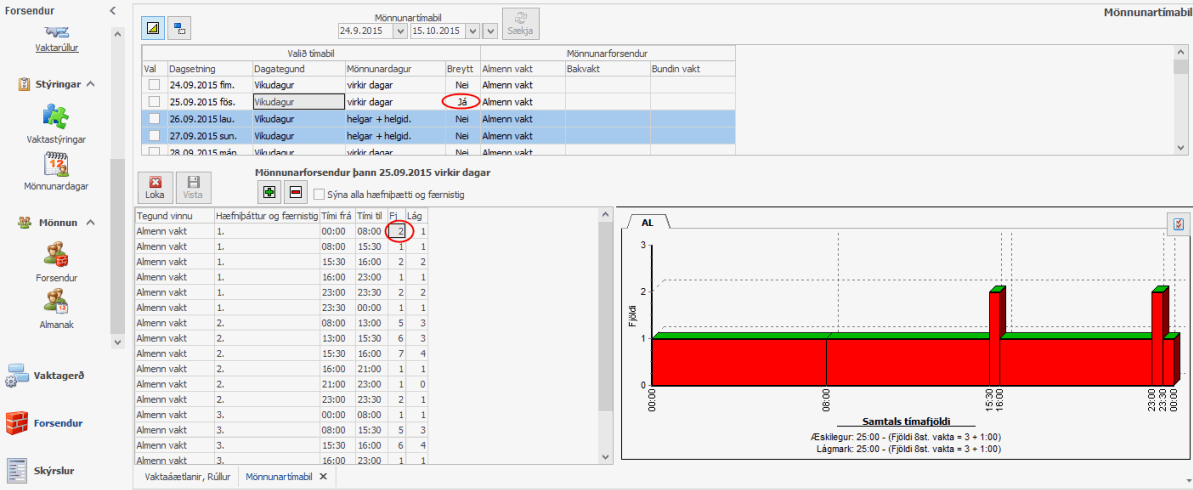Click the Loka close button
This screenshot has height=490, width=1193.
click(x=155, y=187)
